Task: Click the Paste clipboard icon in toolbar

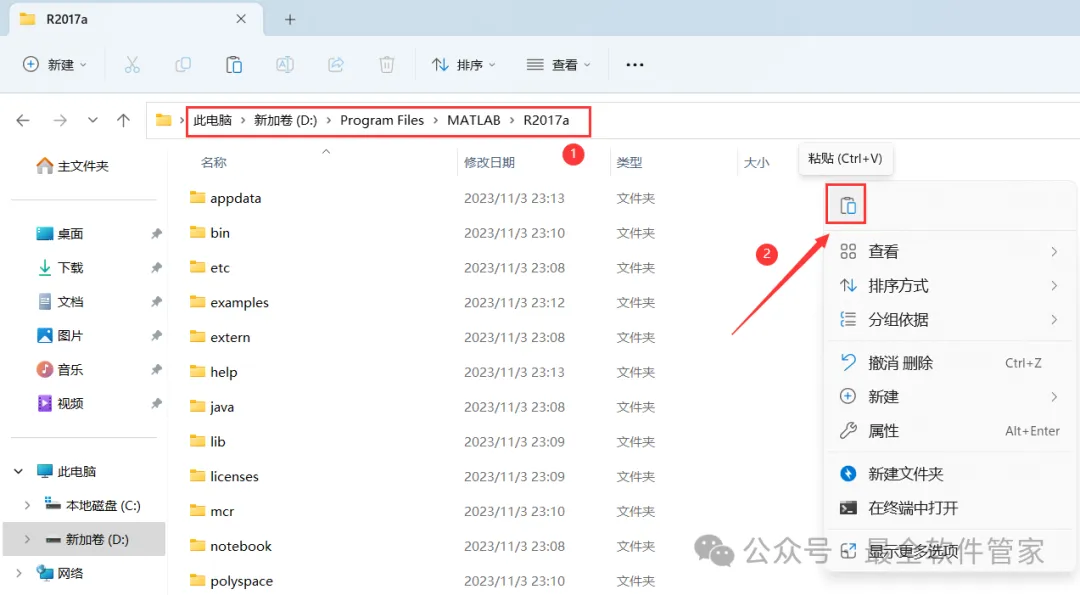Action: click(x=233, y=65)
